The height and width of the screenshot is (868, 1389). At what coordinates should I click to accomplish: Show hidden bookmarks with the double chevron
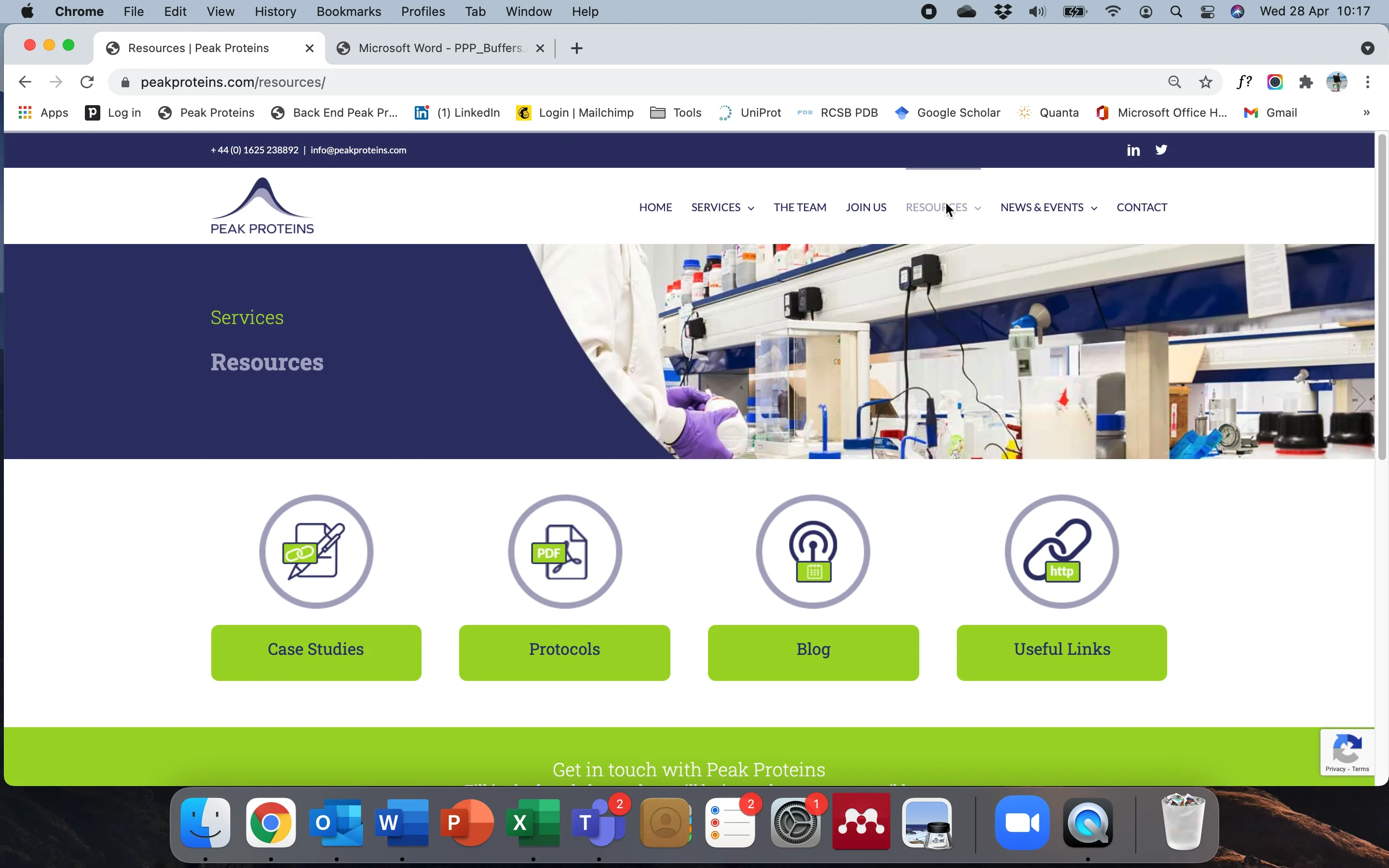(x=1367, y=113)
